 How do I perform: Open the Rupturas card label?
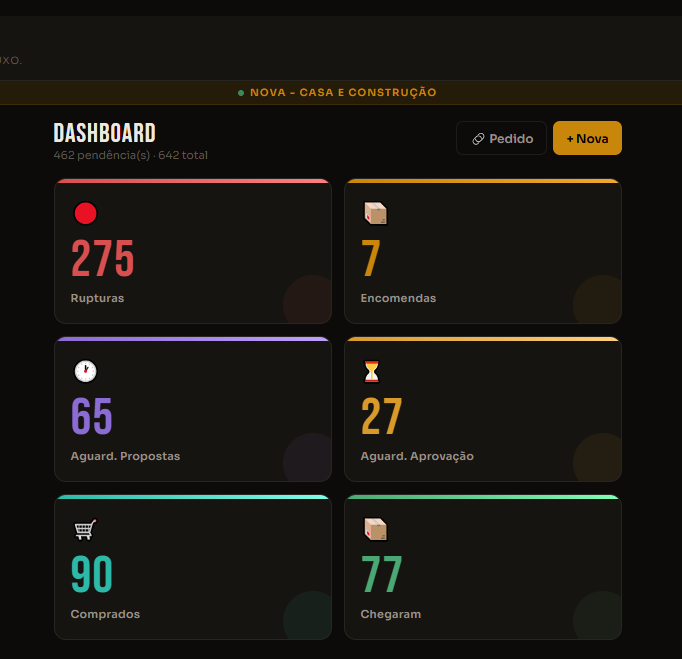(x=97, y=298)
